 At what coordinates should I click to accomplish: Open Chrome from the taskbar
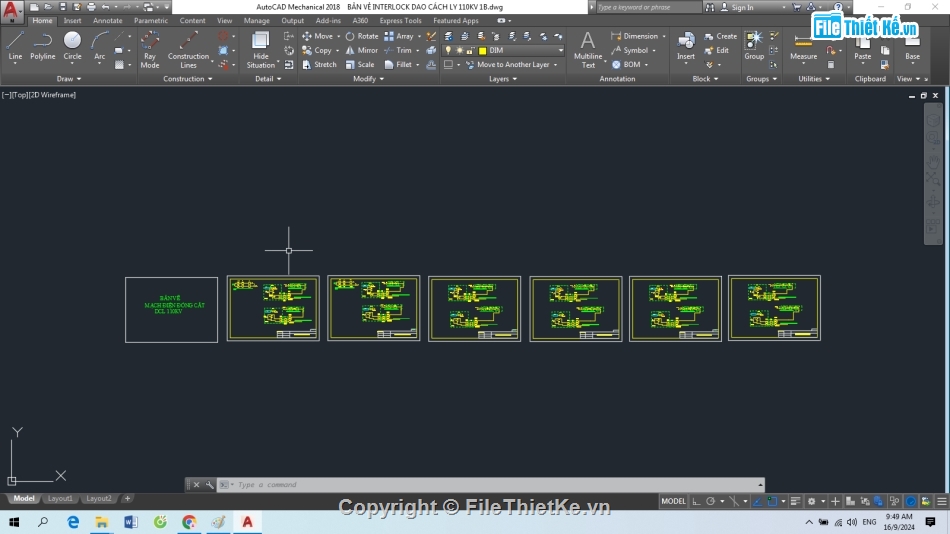click(x=189, y=522)
